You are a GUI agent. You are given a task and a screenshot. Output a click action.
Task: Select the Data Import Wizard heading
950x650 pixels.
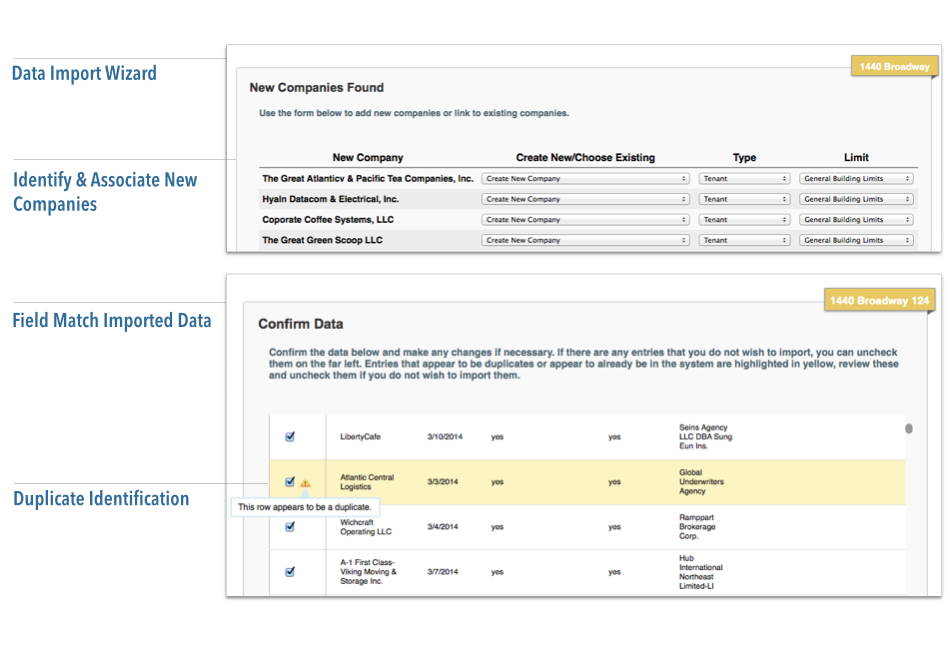point(84,73)
